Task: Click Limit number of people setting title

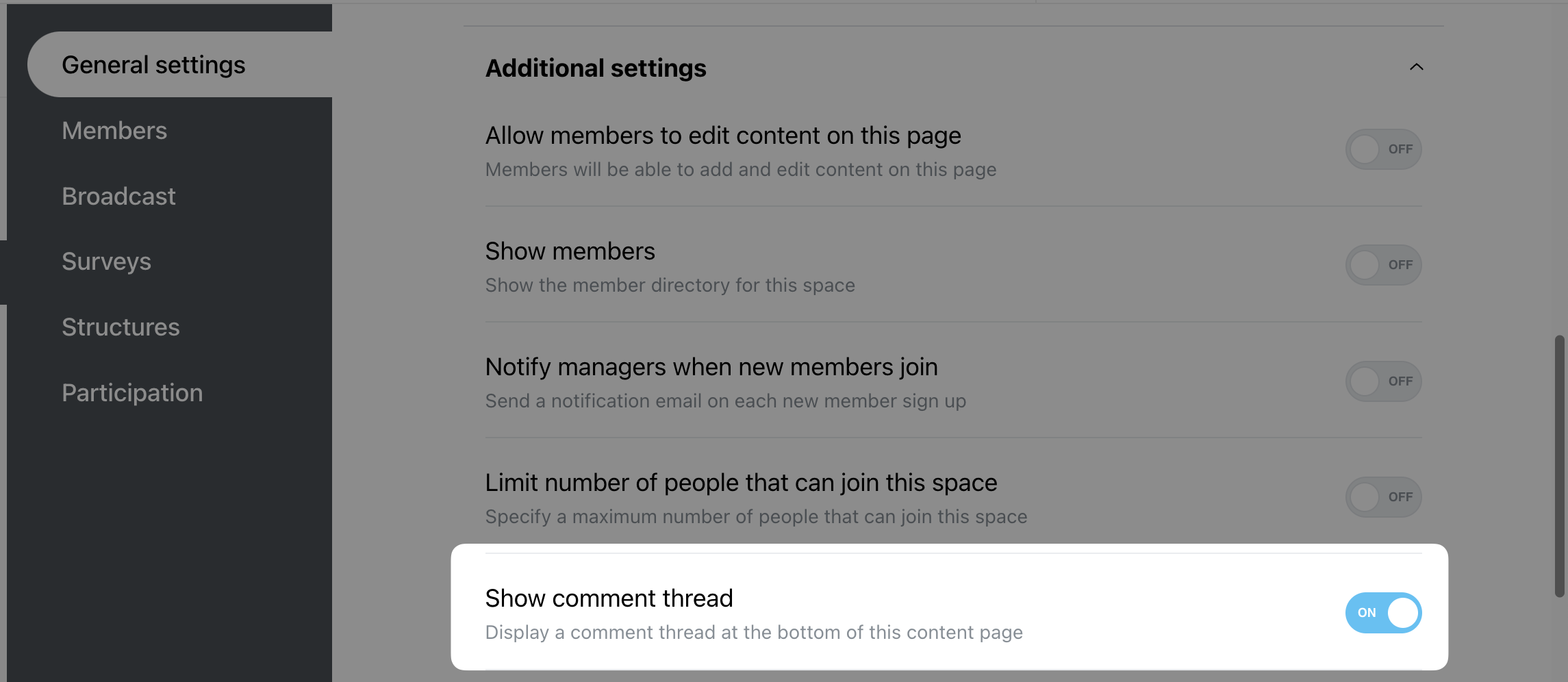Action: pyautogui.click(x=741, y=483)
